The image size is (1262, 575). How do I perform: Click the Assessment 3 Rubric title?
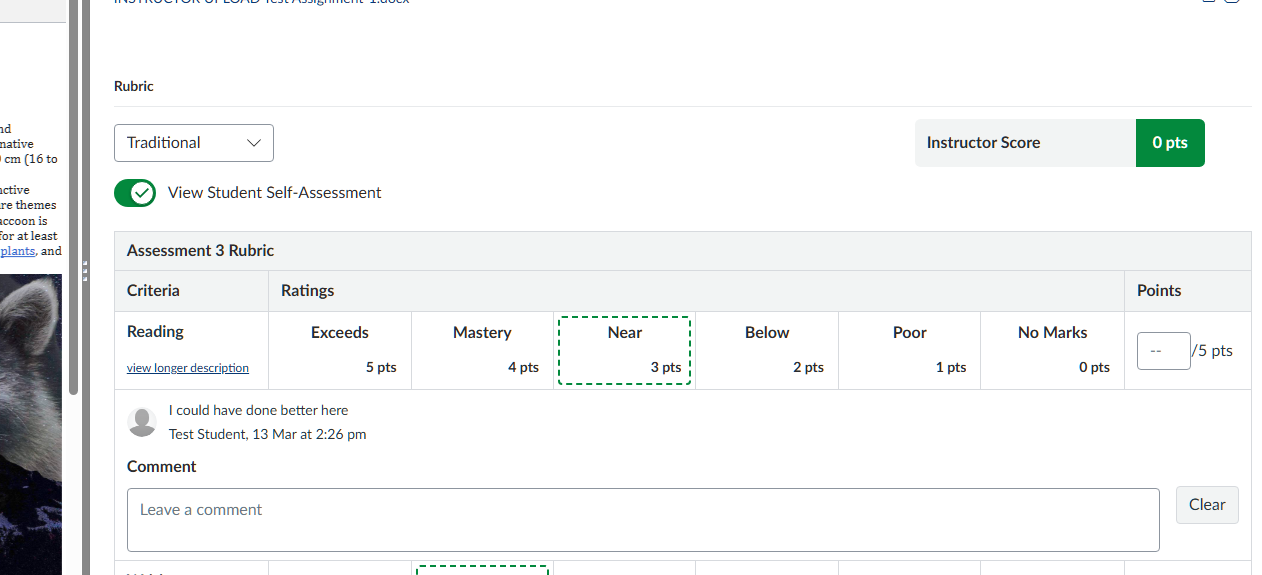pos(200,251)
